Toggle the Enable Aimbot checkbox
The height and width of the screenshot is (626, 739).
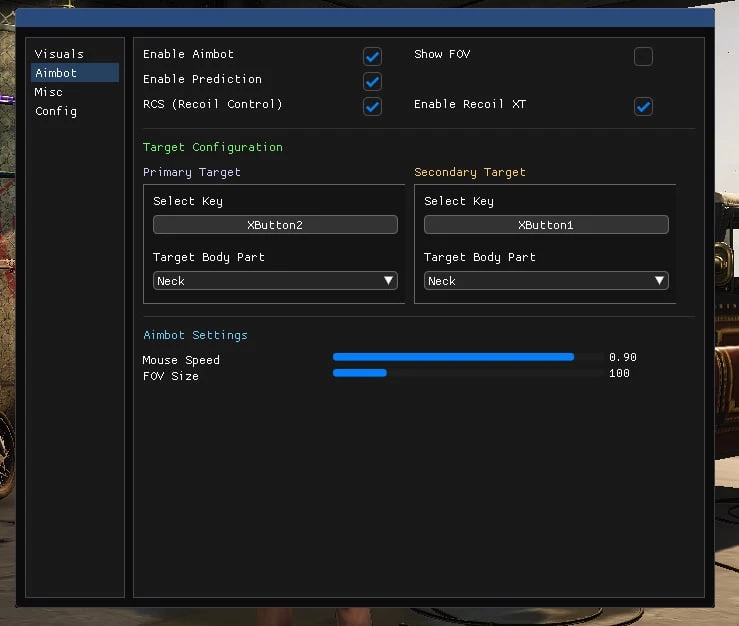point(372,56)
